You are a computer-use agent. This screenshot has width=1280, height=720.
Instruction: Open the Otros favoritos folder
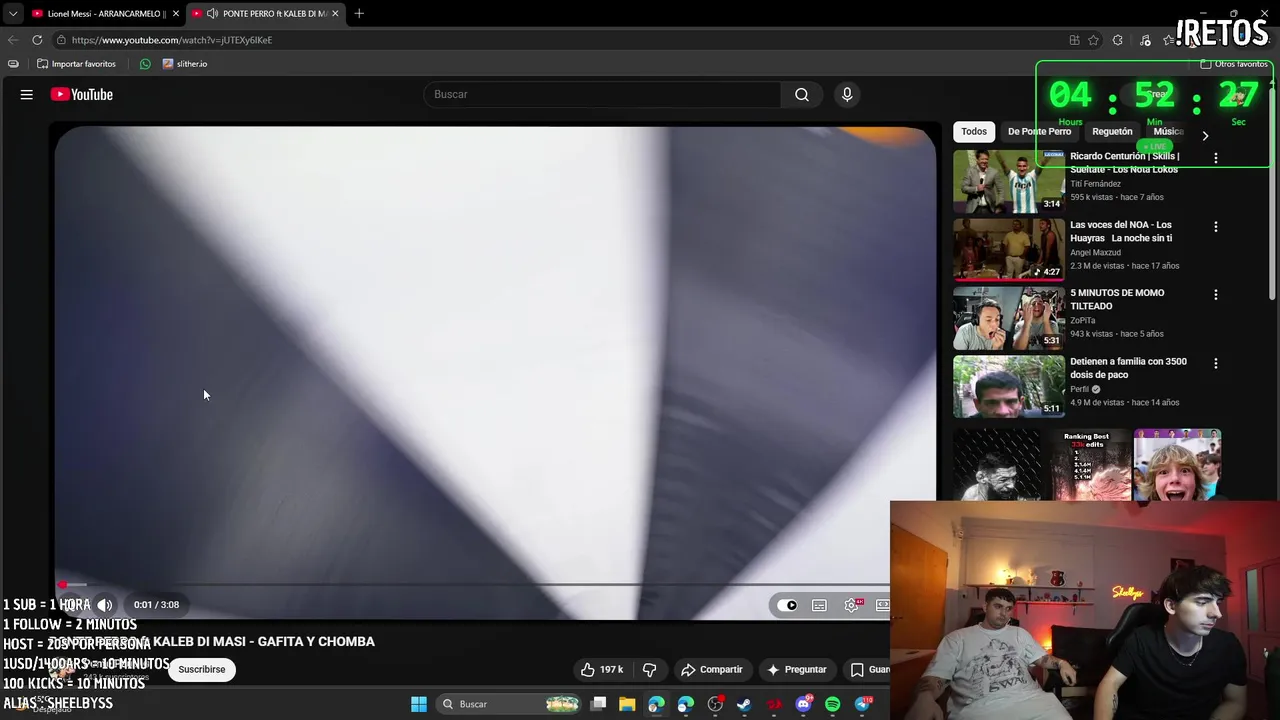pyautogui.click(x=1234, y=64)
